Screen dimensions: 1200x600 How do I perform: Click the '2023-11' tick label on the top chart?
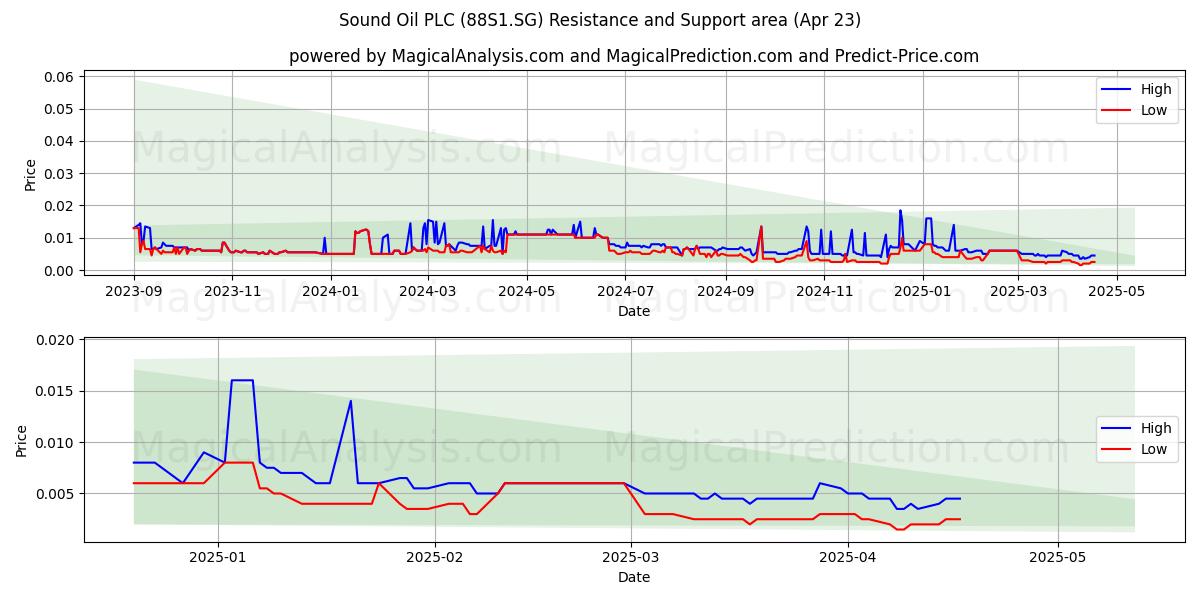pos(232,291)
